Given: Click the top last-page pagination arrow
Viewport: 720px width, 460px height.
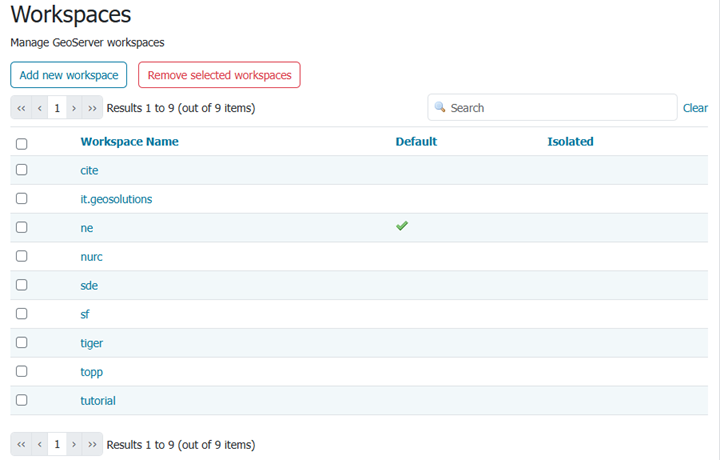Looking at the screenshot, I should point(92,108).
